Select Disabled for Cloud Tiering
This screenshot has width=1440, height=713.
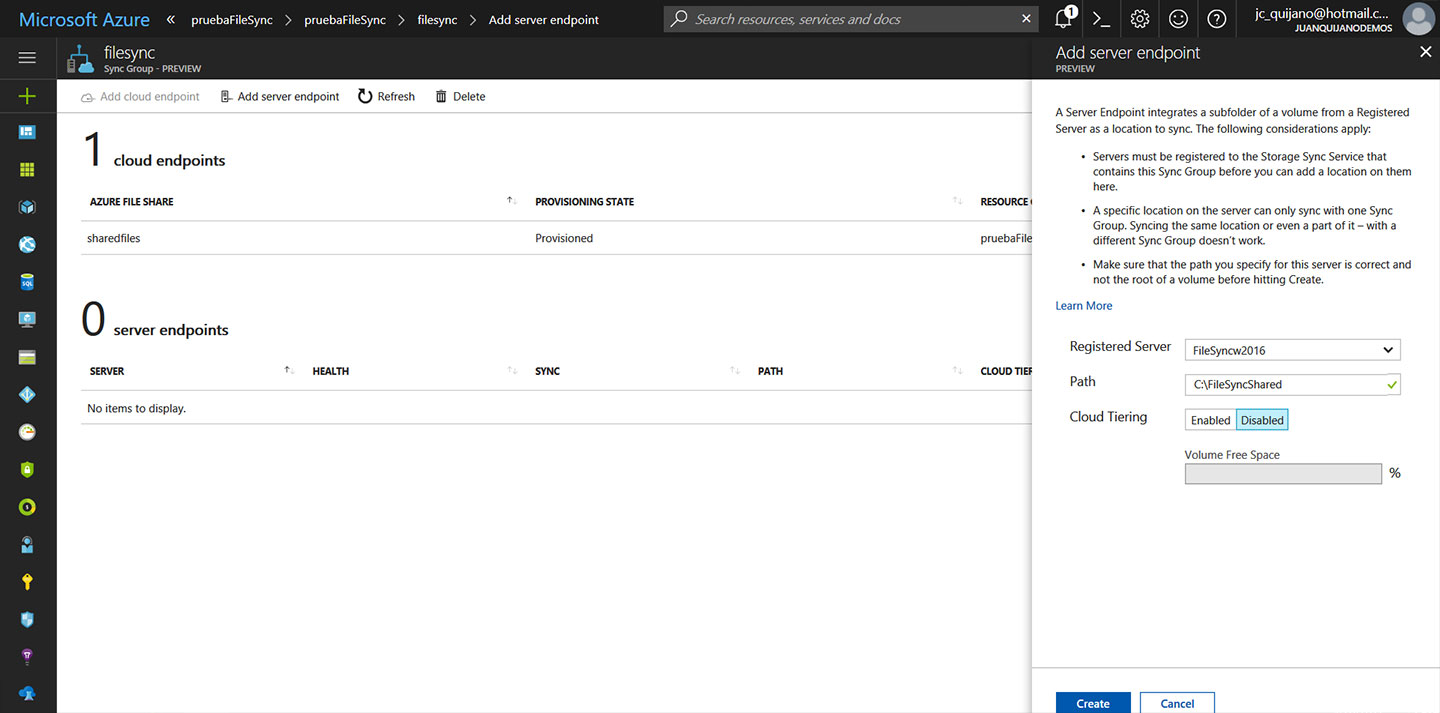pos(1262,420)
